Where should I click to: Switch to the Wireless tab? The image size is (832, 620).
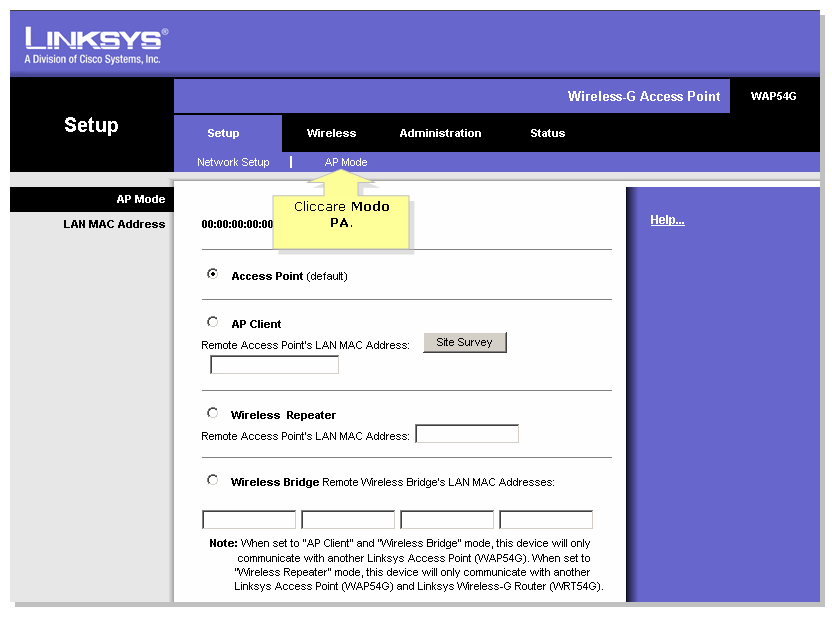click(331, 133)
